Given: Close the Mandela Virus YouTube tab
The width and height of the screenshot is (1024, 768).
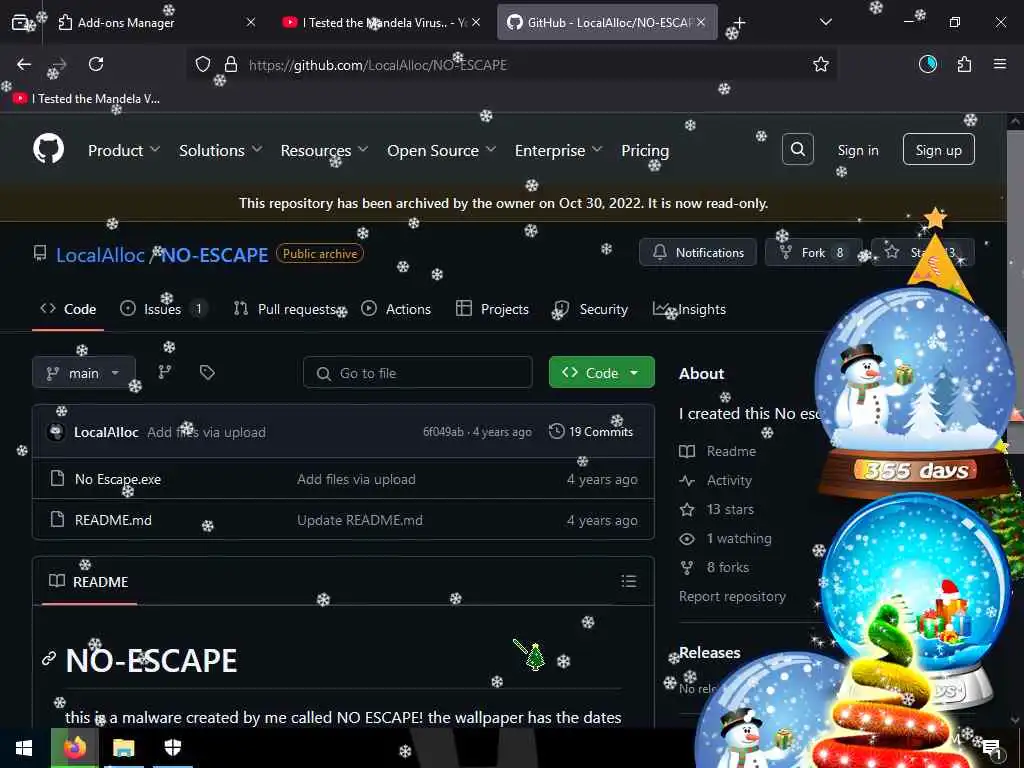Looking at the screenshot, I should [x=476, y=22].
